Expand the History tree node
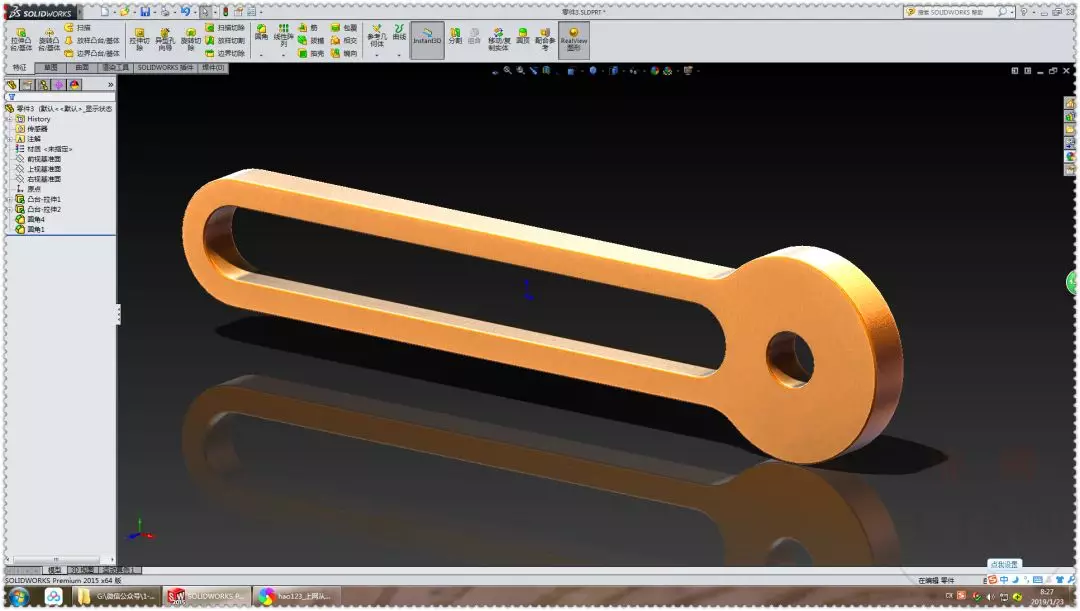 (10, 119)
